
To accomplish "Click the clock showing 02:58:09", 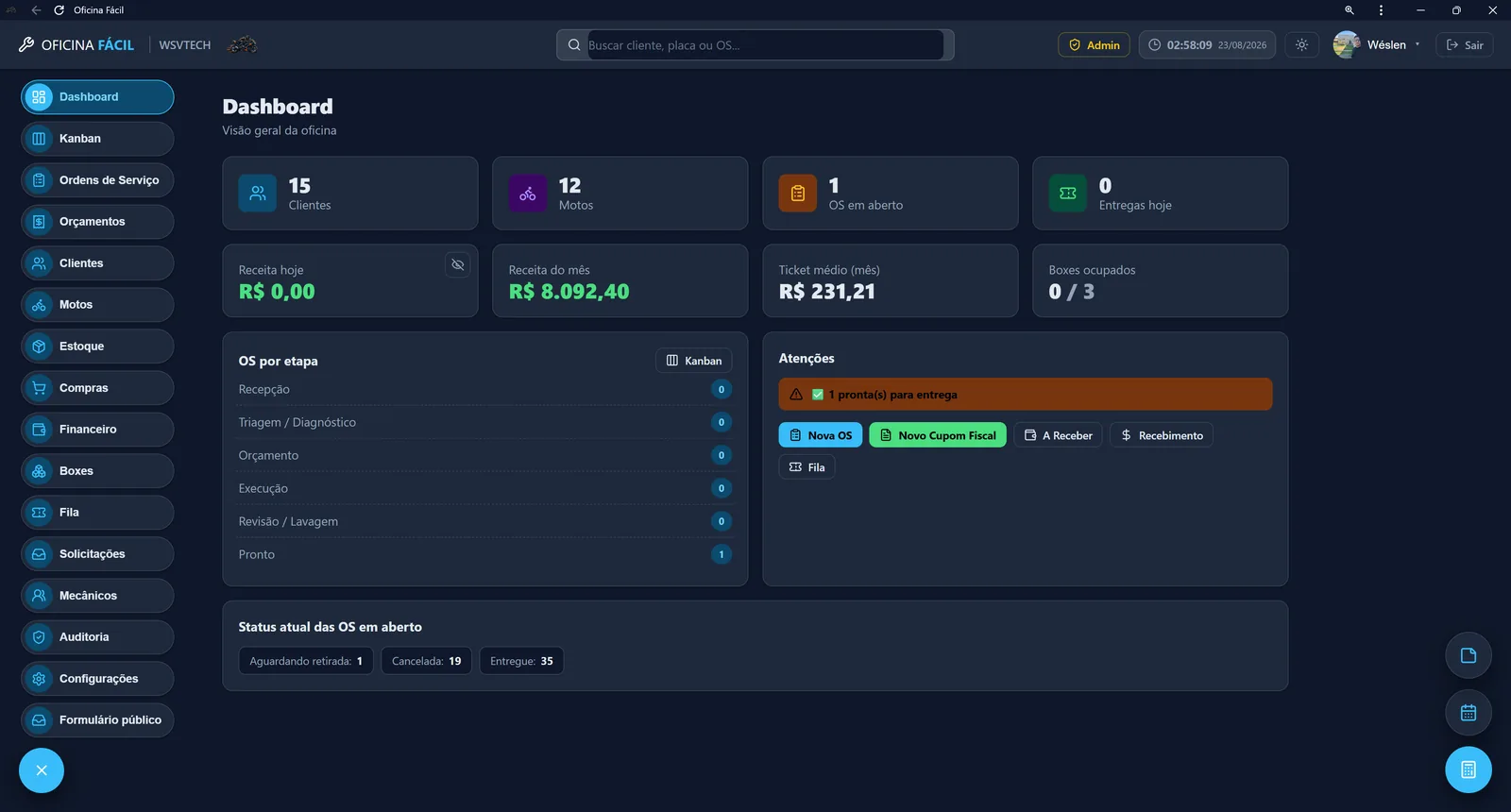I will [x=1207, y=45].
